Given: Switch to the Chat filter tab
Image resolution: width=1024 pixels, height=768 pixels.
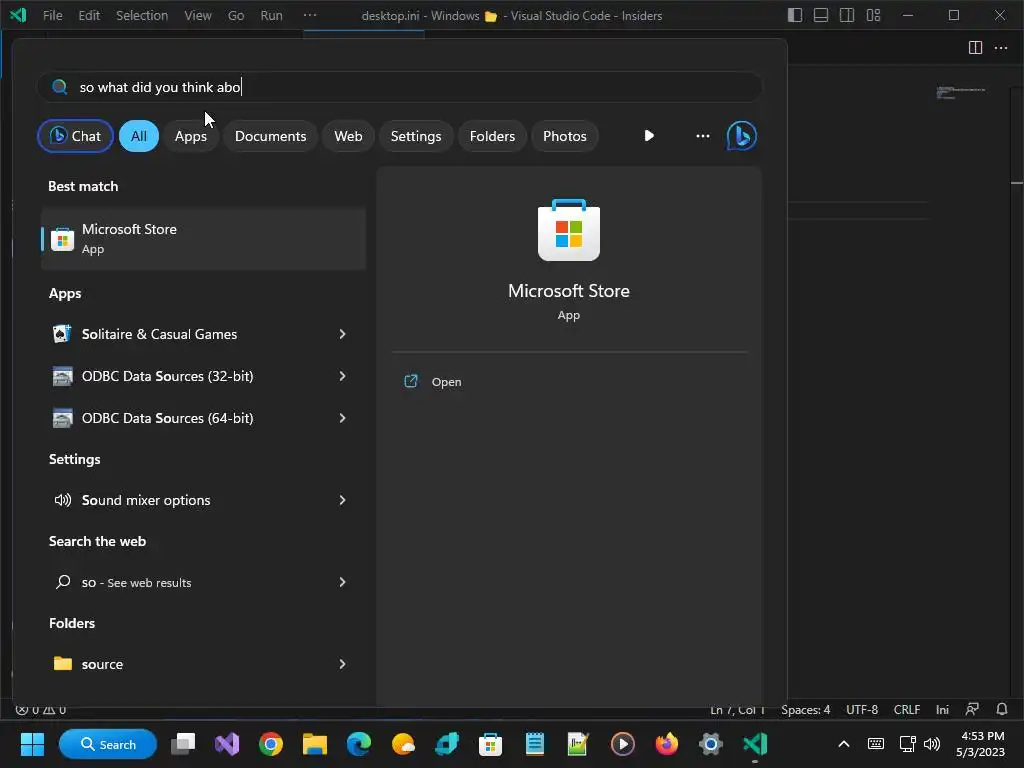Looking at the screenshot, I should click(75, 136).
